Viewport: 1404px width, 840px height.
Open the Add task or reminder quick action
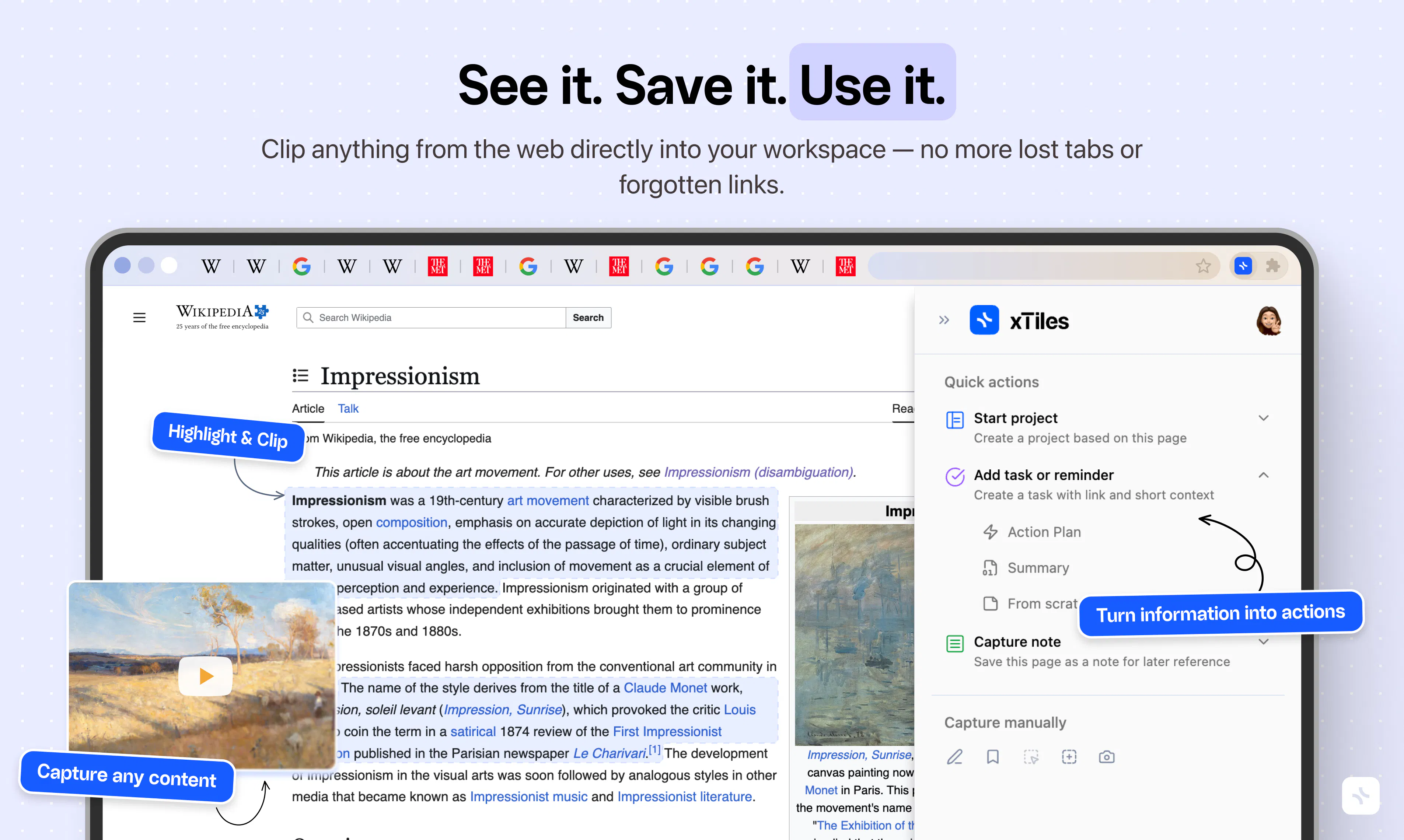point(1107,484)
